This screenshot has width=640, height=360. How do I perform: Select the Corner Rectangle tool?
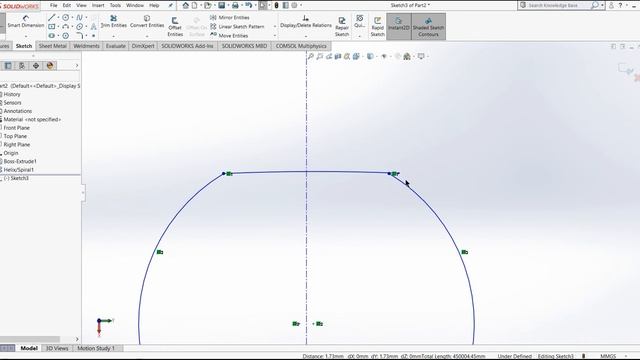tap(51, 27)
